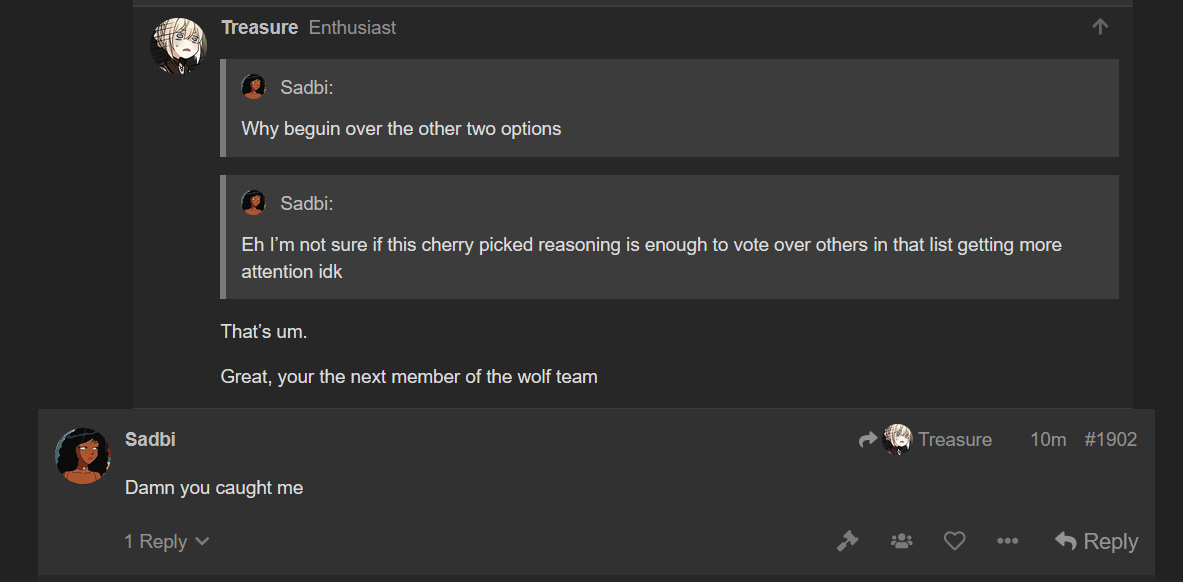Click the Treasure reply-to name link
The image size is (1183, 582).
click(955, 439)
